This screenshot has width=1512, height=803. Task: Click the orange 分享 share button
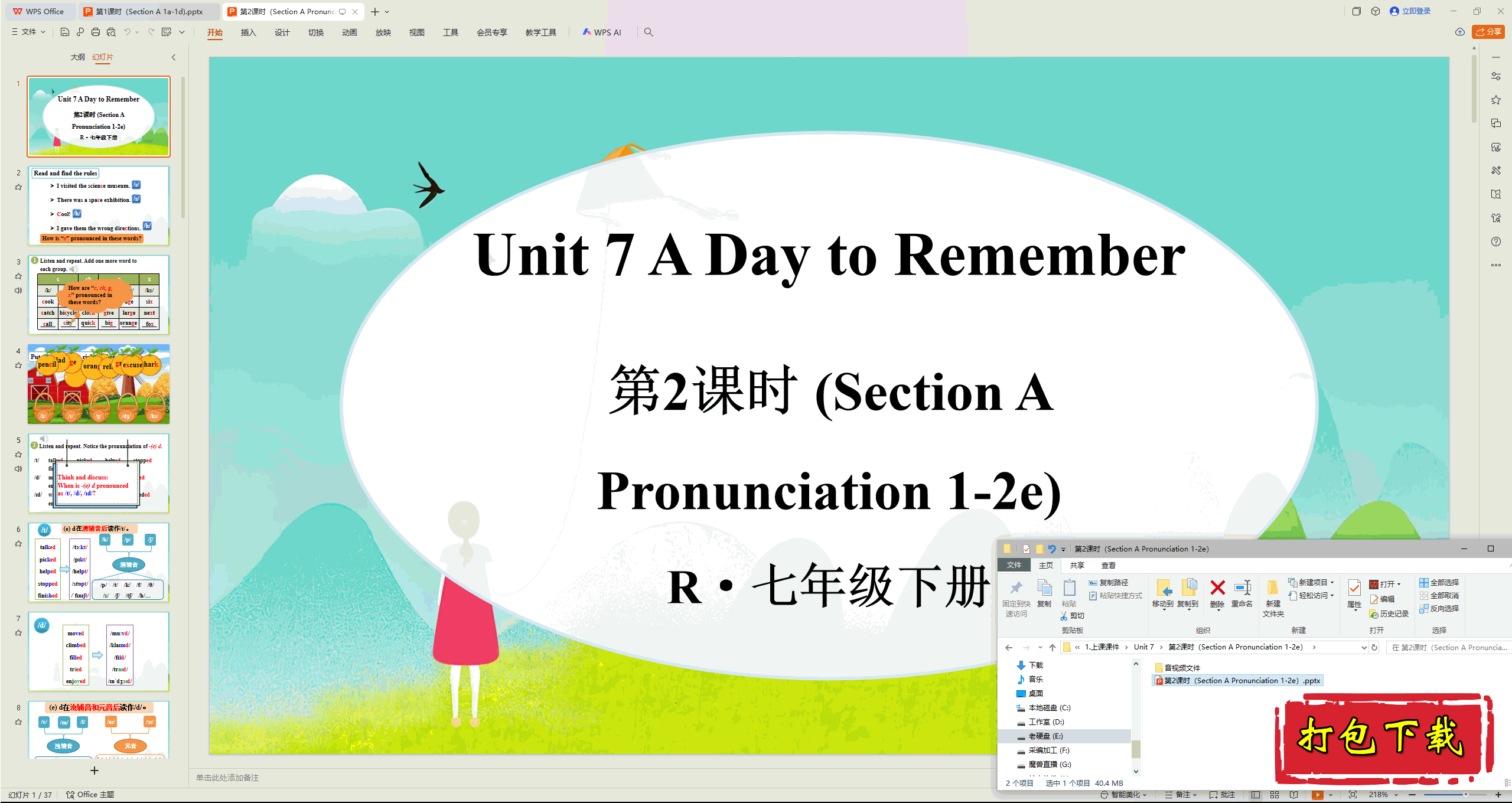click(1488, 32)
